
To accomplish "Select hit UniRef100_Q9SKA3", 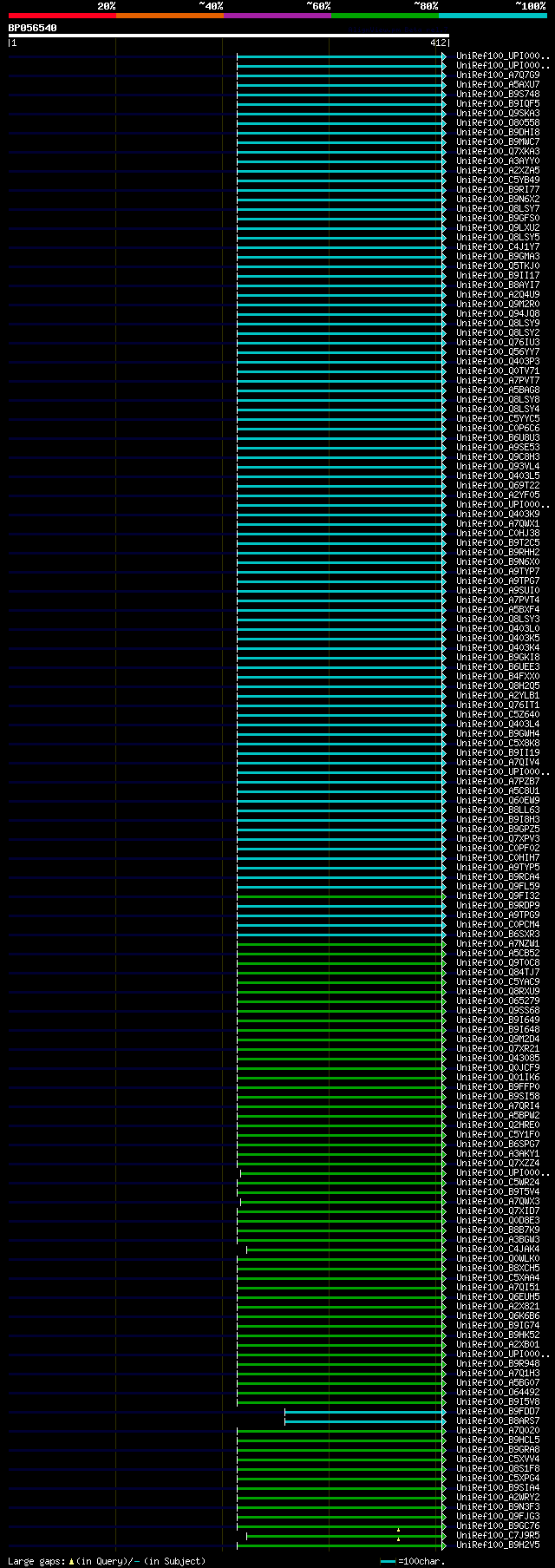I will tap(498, 114).
